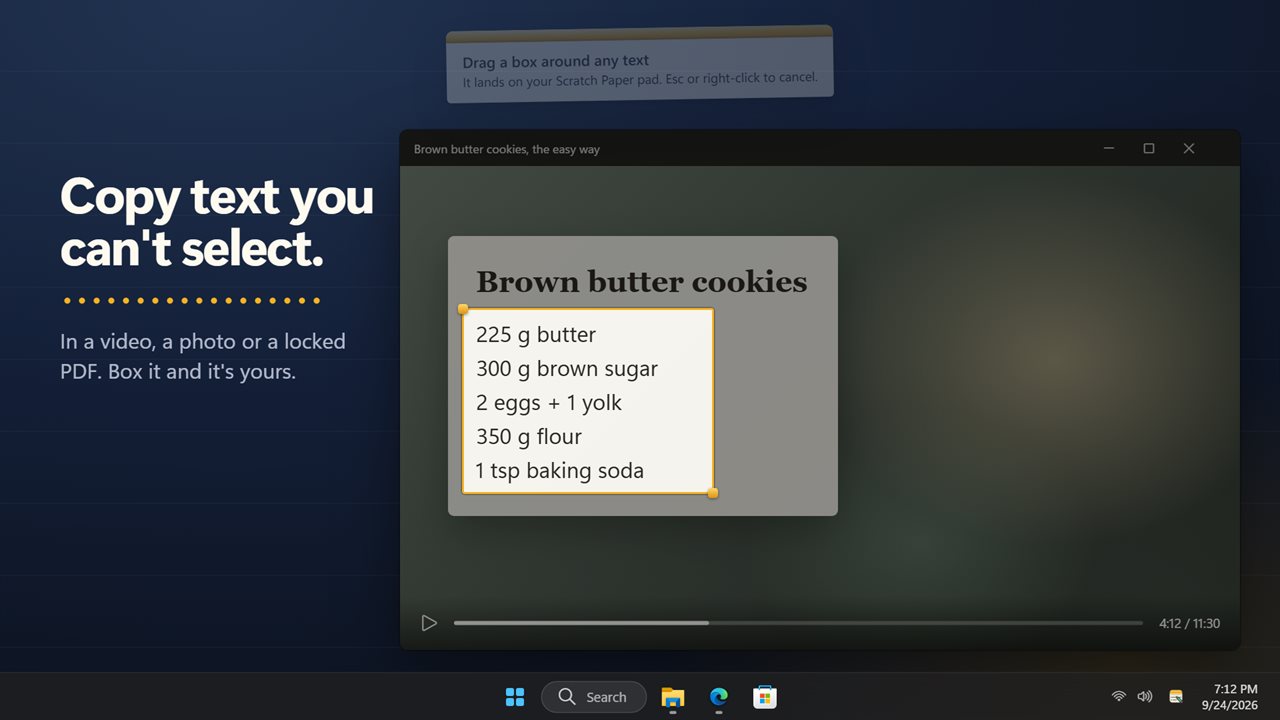The image size is (1280, 720).
Task: Click the '1 tsp baking soda' line
Action: (560, 471)
